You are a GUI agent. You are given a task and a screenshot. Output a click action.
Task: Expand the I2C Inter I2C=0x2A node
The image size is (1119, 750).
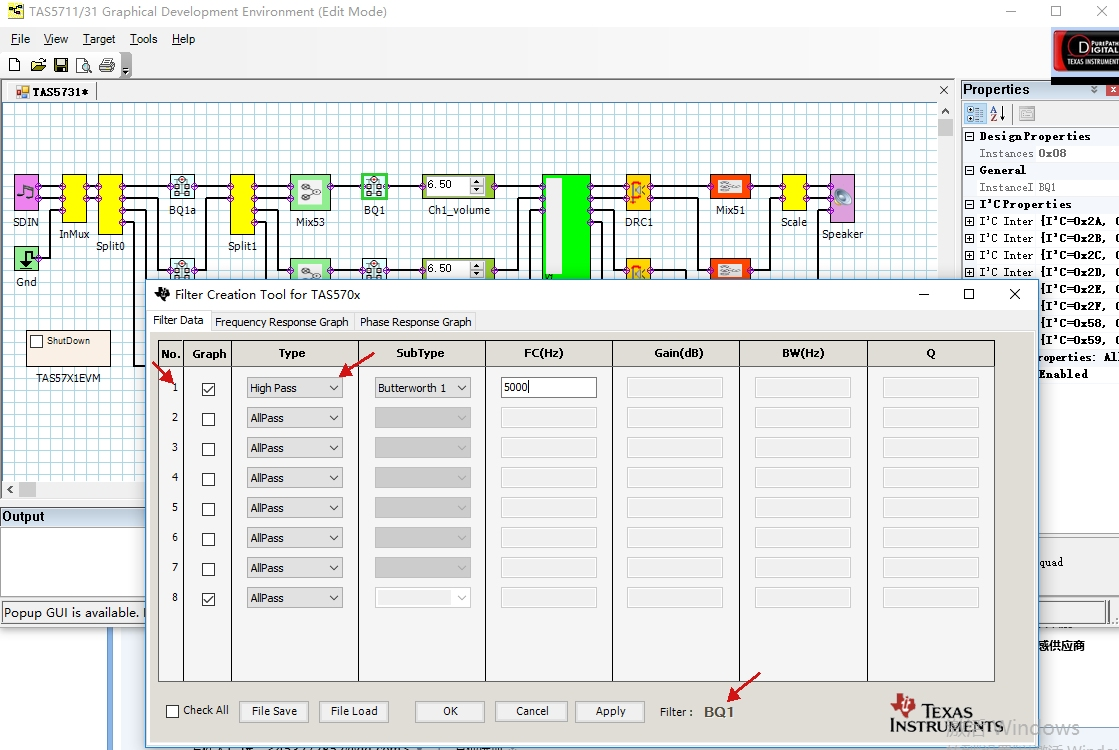tap(970, 221)
